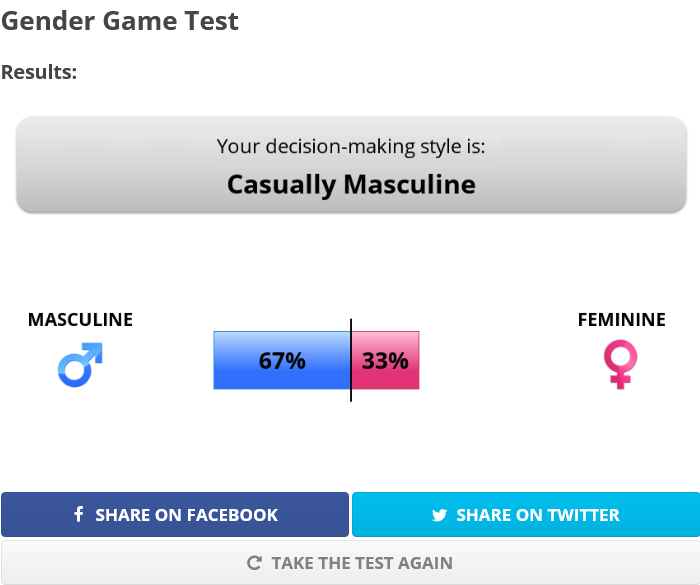700x585 pixels.
Task: Click 'Your decision-making style is' text
Action: coord(351,146)
